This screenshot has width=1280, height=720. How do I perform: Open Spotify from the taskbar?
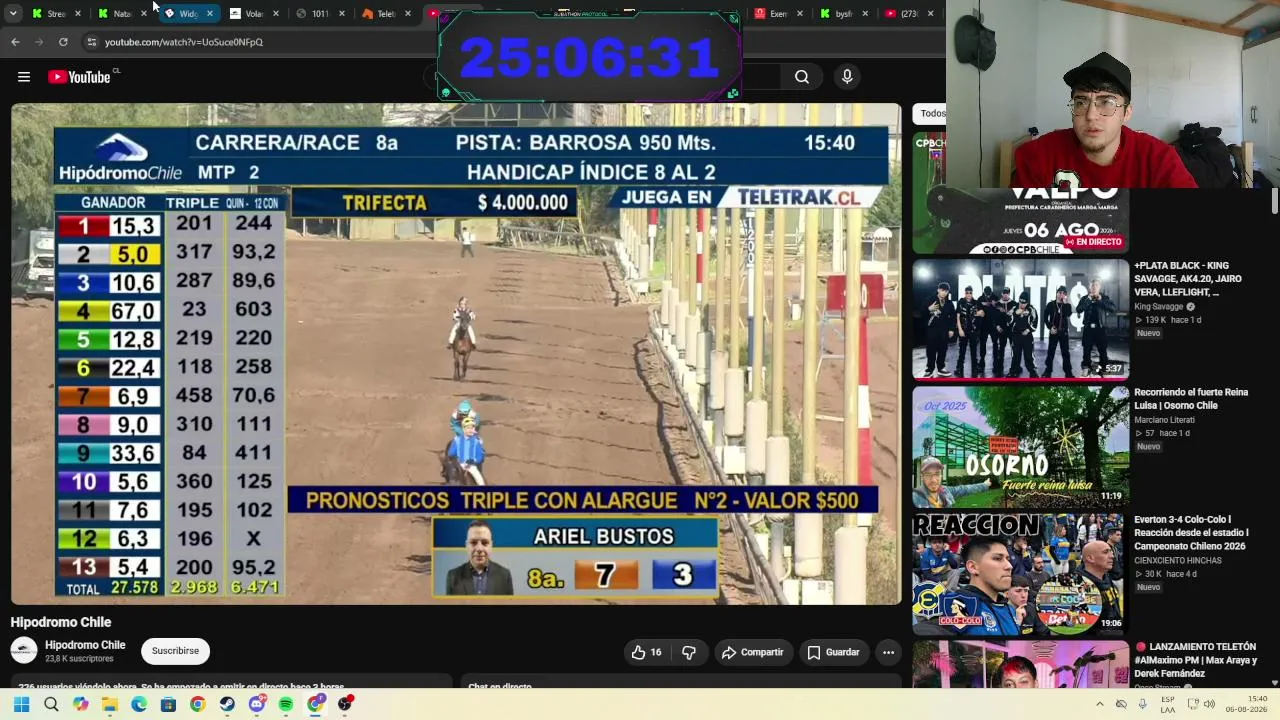[x=286, y=704]
